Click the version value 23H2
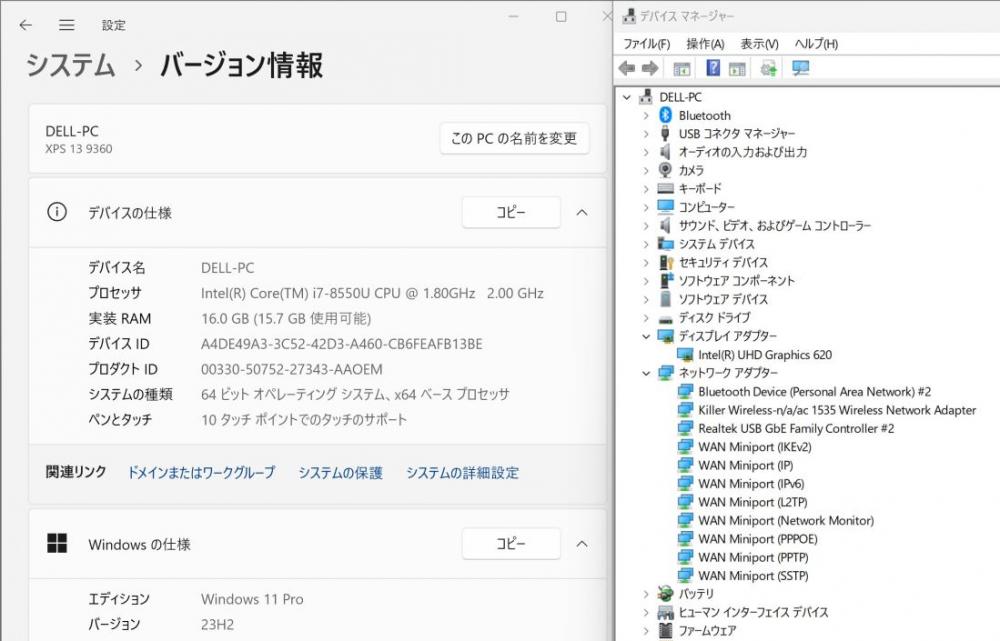 coord(217,624)
